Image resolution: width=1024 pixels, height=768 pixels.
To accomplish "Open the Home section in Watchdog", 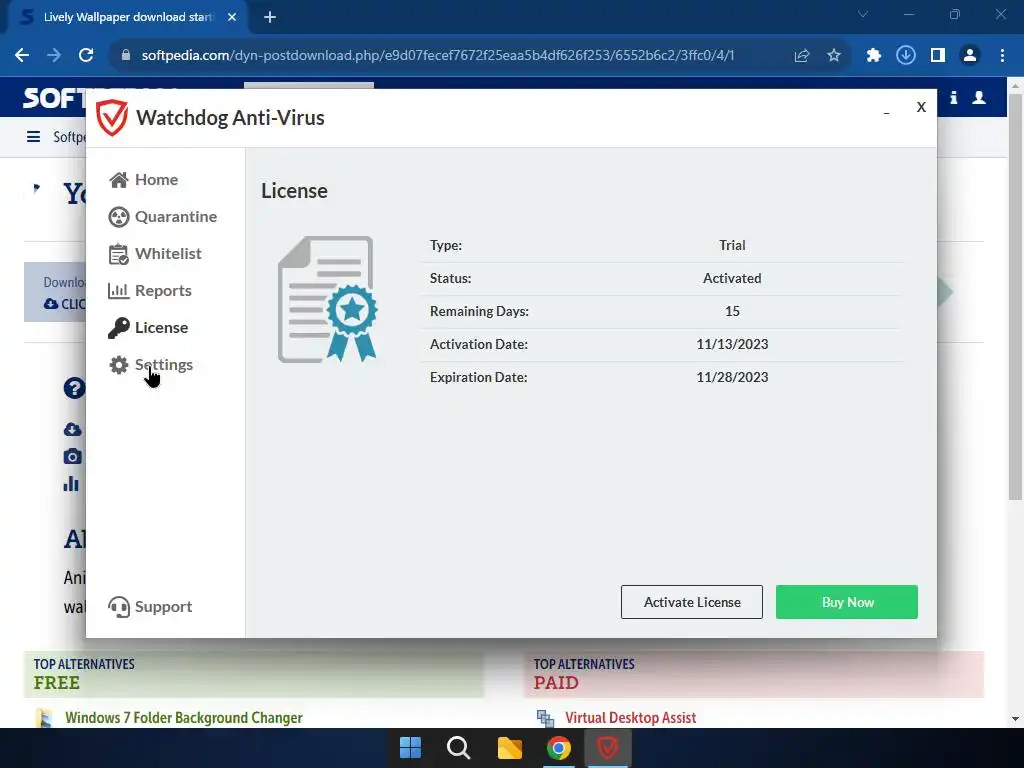I will pyautogui.click(x=144, y=180).
